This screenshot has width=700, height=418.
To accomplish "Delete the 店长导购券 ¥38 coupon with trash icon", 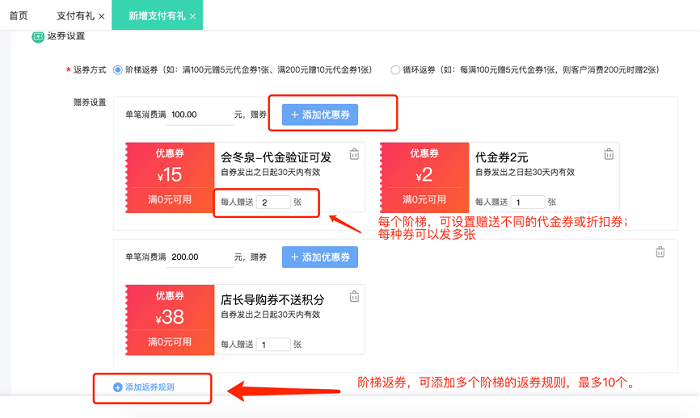I will (354, 297).
